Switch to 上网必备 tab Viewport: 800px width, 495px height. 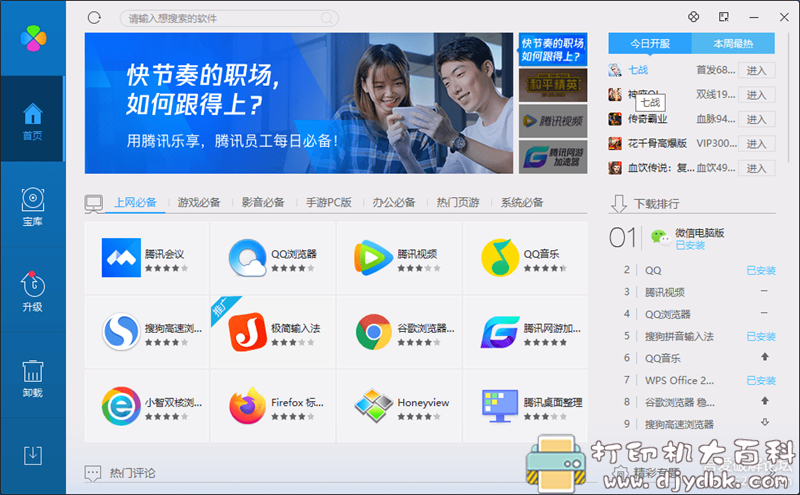(x=135, y=203)
